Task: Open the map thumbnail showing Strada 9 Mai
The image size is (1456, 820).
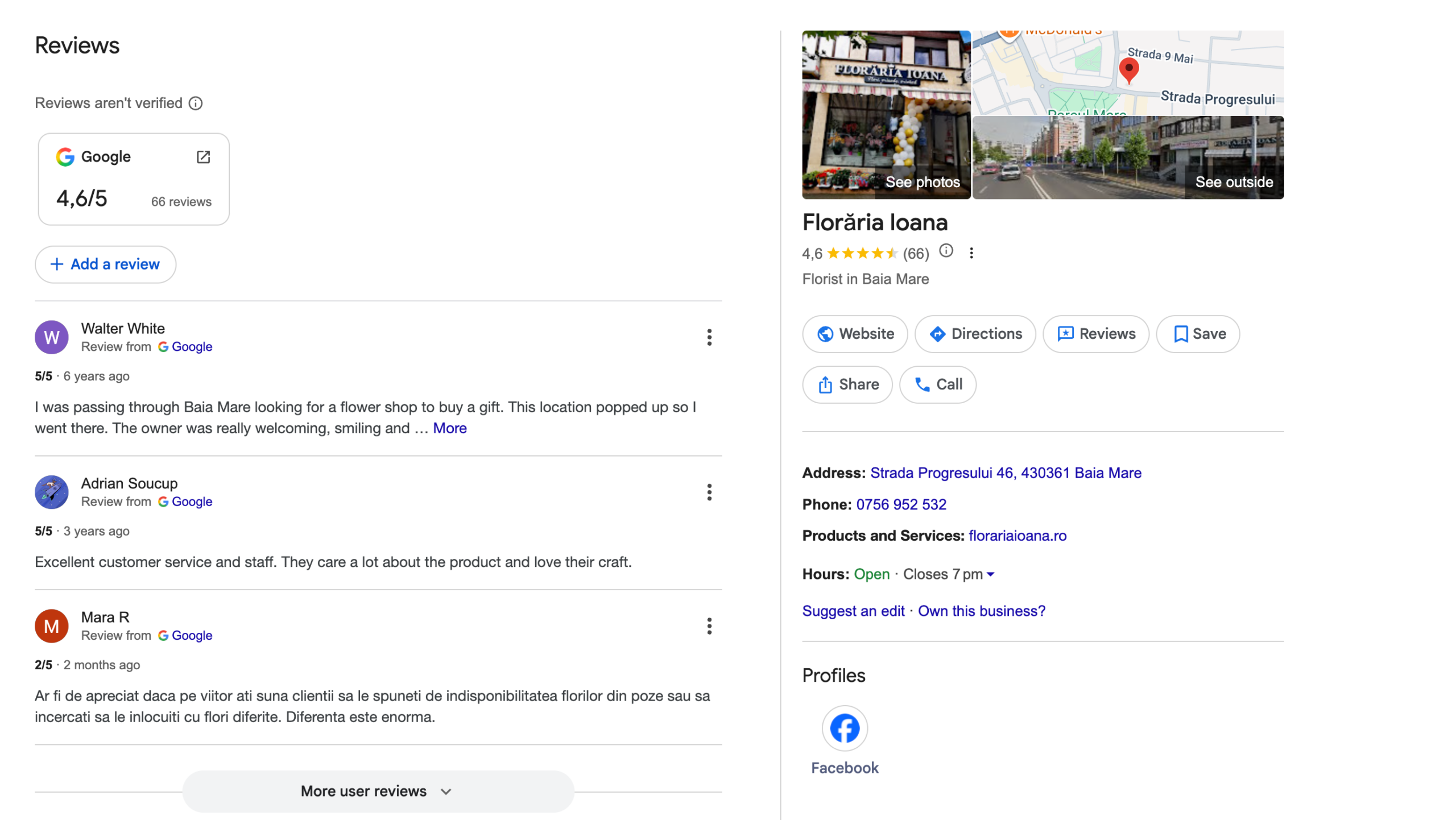Action: [1128, 72]
